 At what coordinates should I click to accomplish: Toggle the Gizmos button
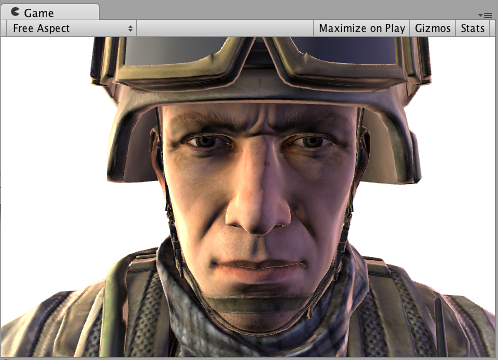(x=433, y=28)
